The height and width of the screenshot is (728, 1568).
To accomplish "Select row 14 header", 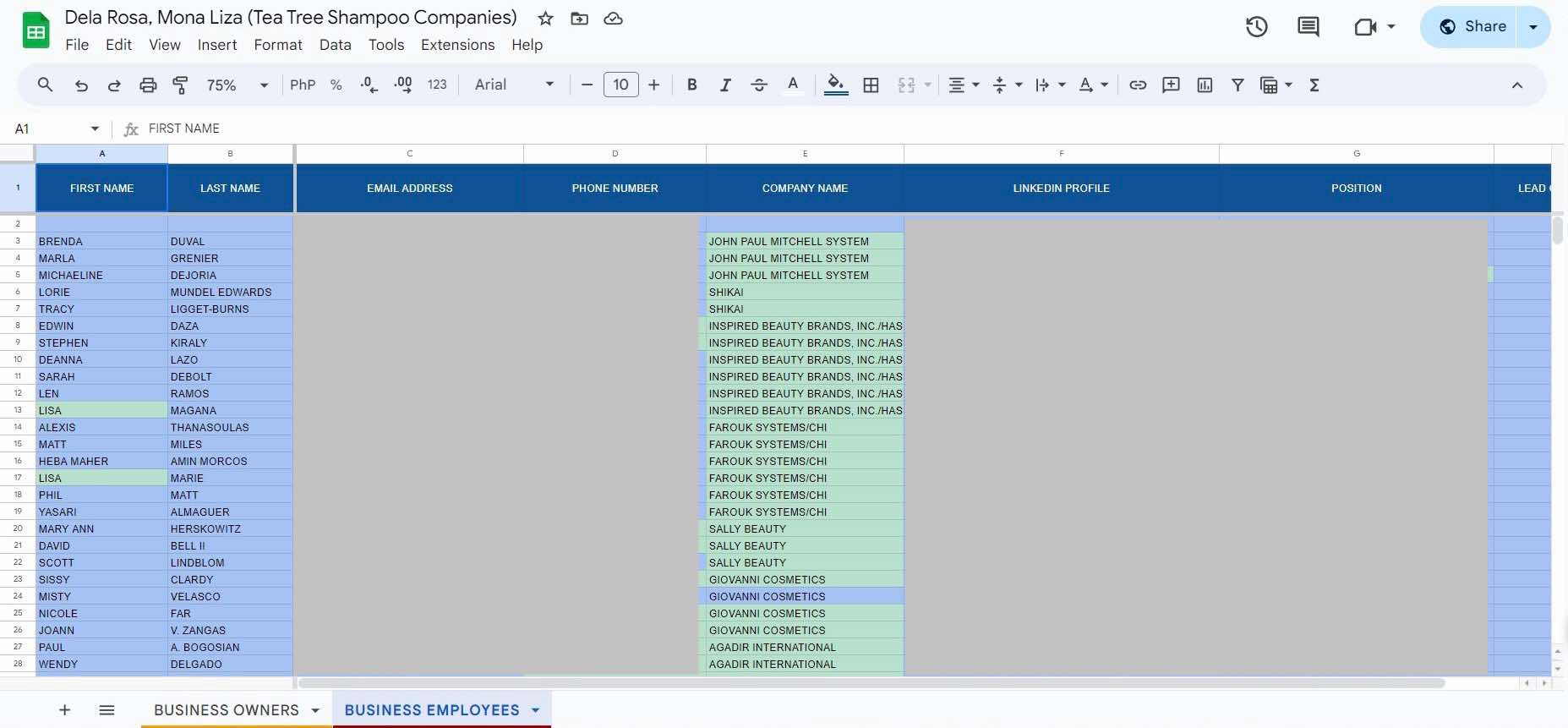I will pos(18,427).
